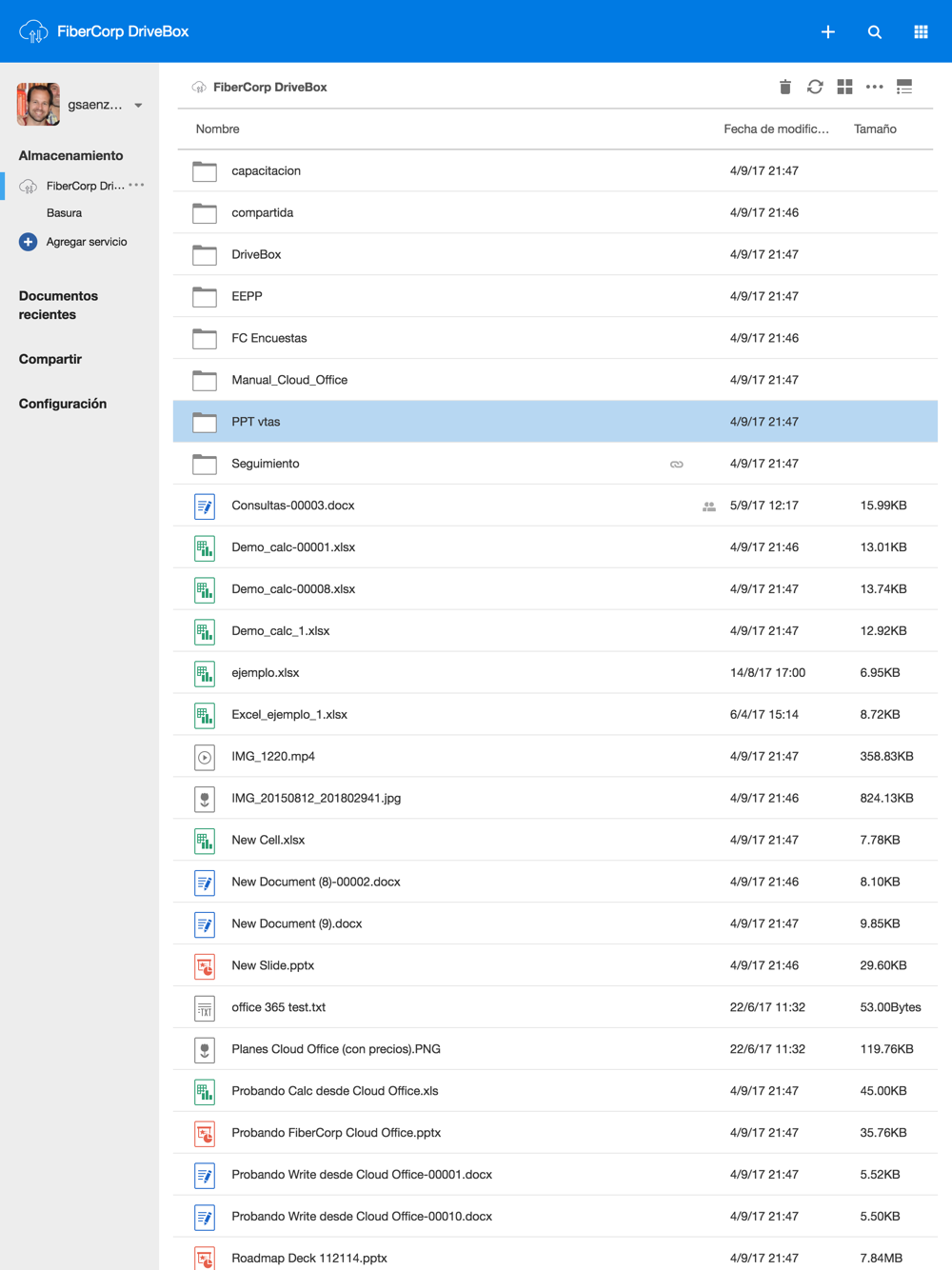Select the Seguimiento folder name
The width and height of the screenshot is (952, 1270).
pos(266,464)
